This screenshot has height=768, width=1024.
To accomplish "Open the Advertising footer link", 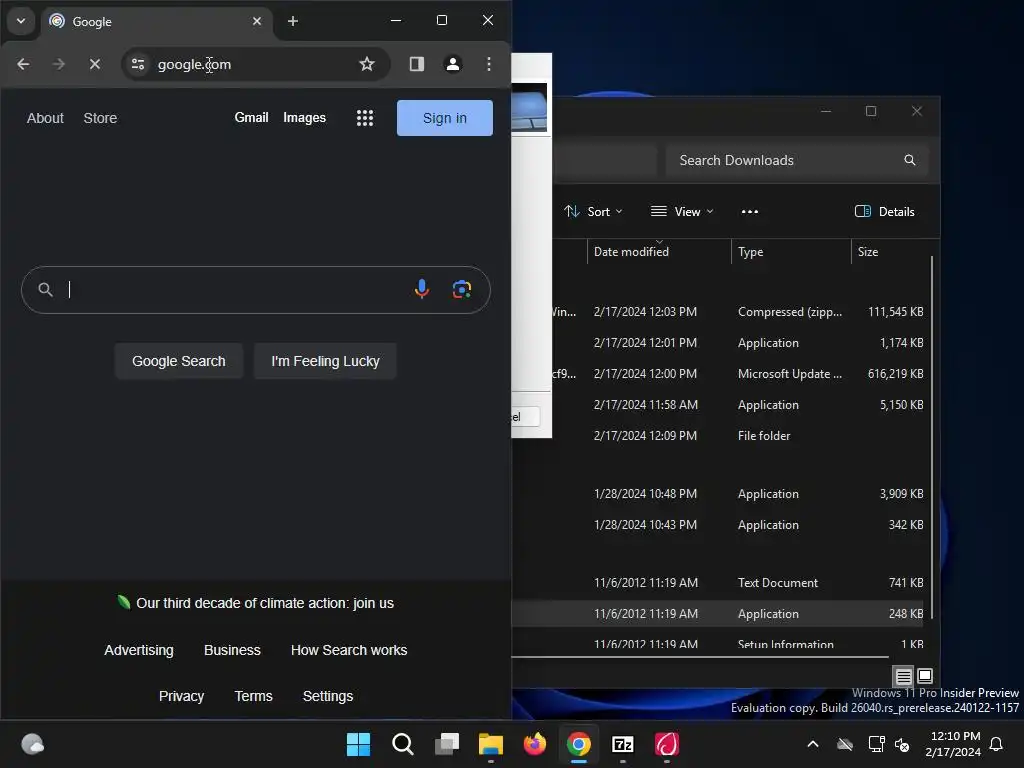I will pos(139,650).
